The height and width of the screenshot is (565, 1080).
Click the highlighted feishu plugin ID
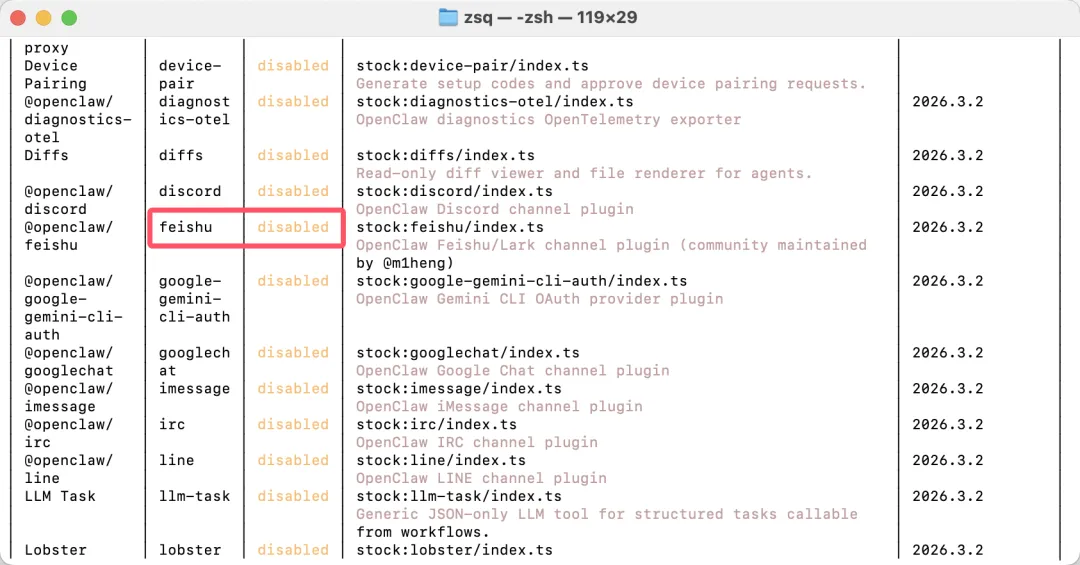coord(186,227)
